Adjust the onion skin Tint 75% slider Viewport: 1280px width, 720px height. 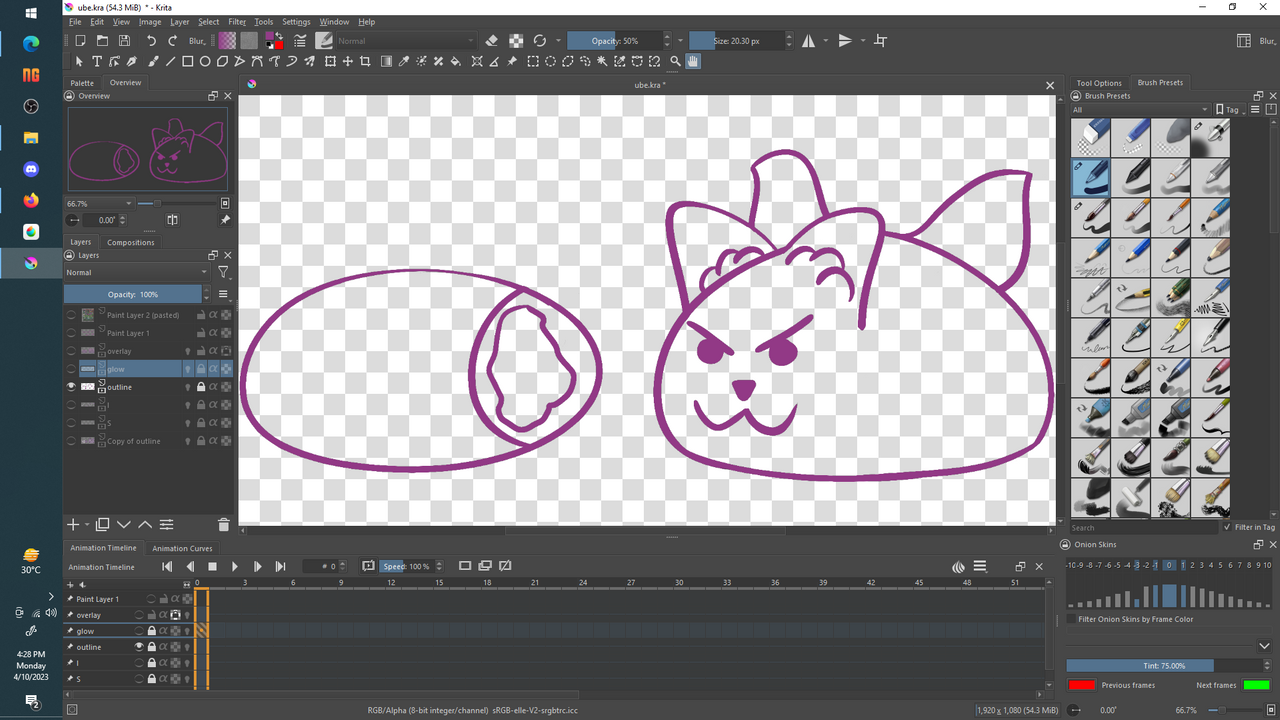1163,665
